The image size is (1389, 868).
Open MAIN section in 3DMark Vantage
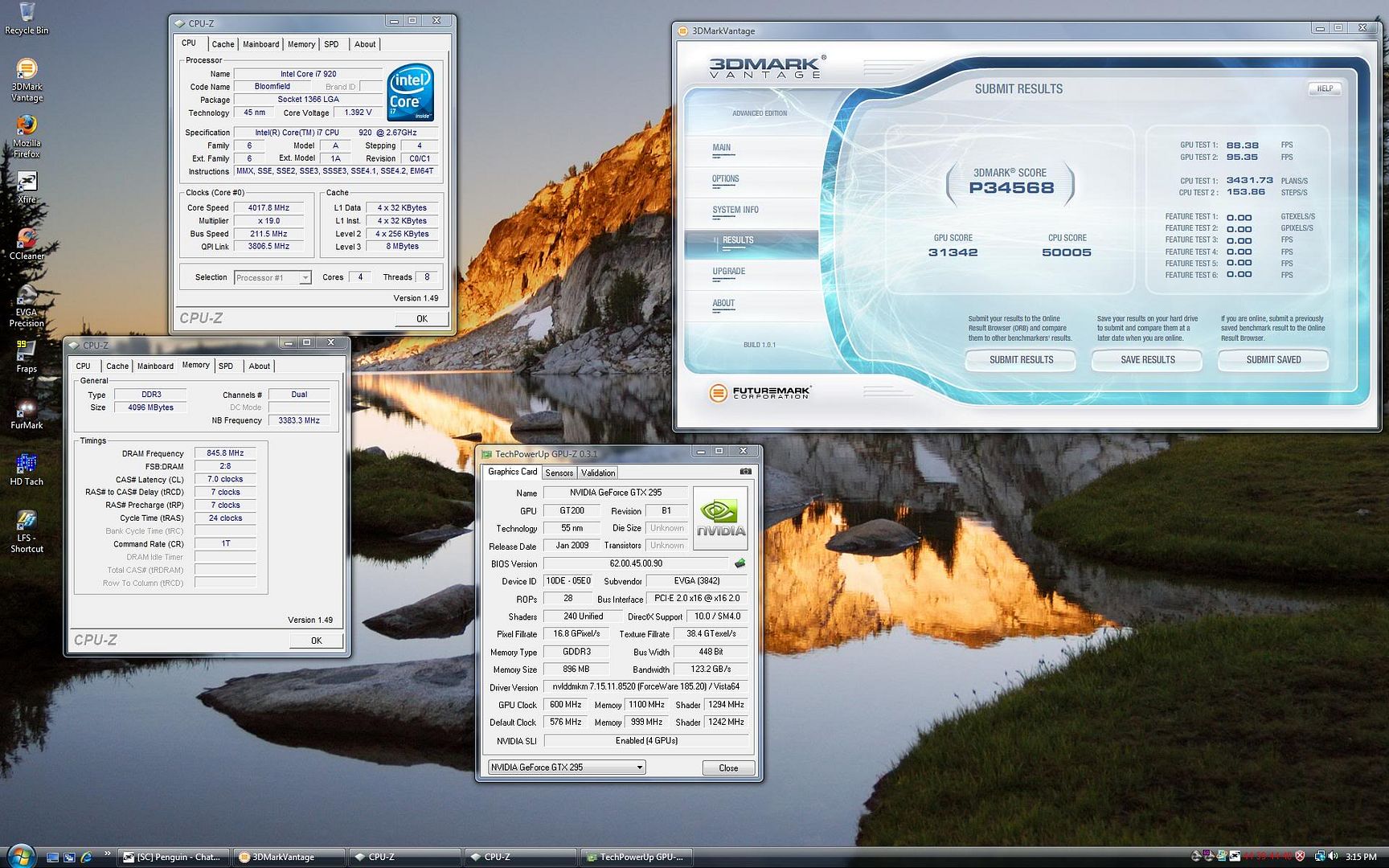(721, 148)
